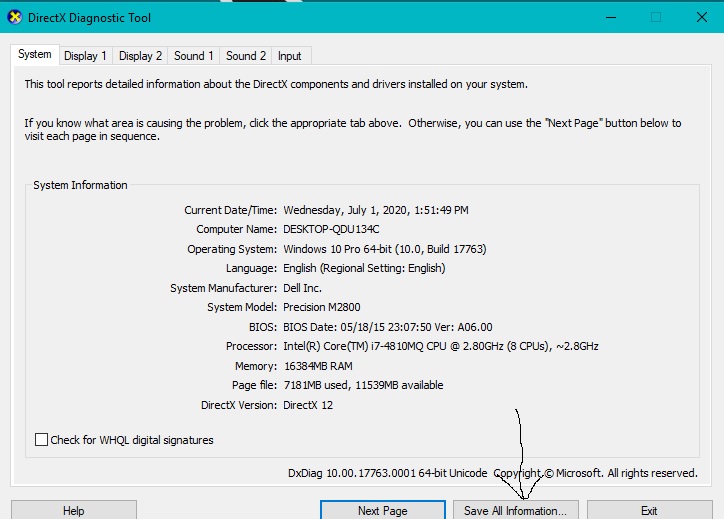Screen dimensions: 724x519
Task: Click Save All Information button
Action: click(516, 510)
